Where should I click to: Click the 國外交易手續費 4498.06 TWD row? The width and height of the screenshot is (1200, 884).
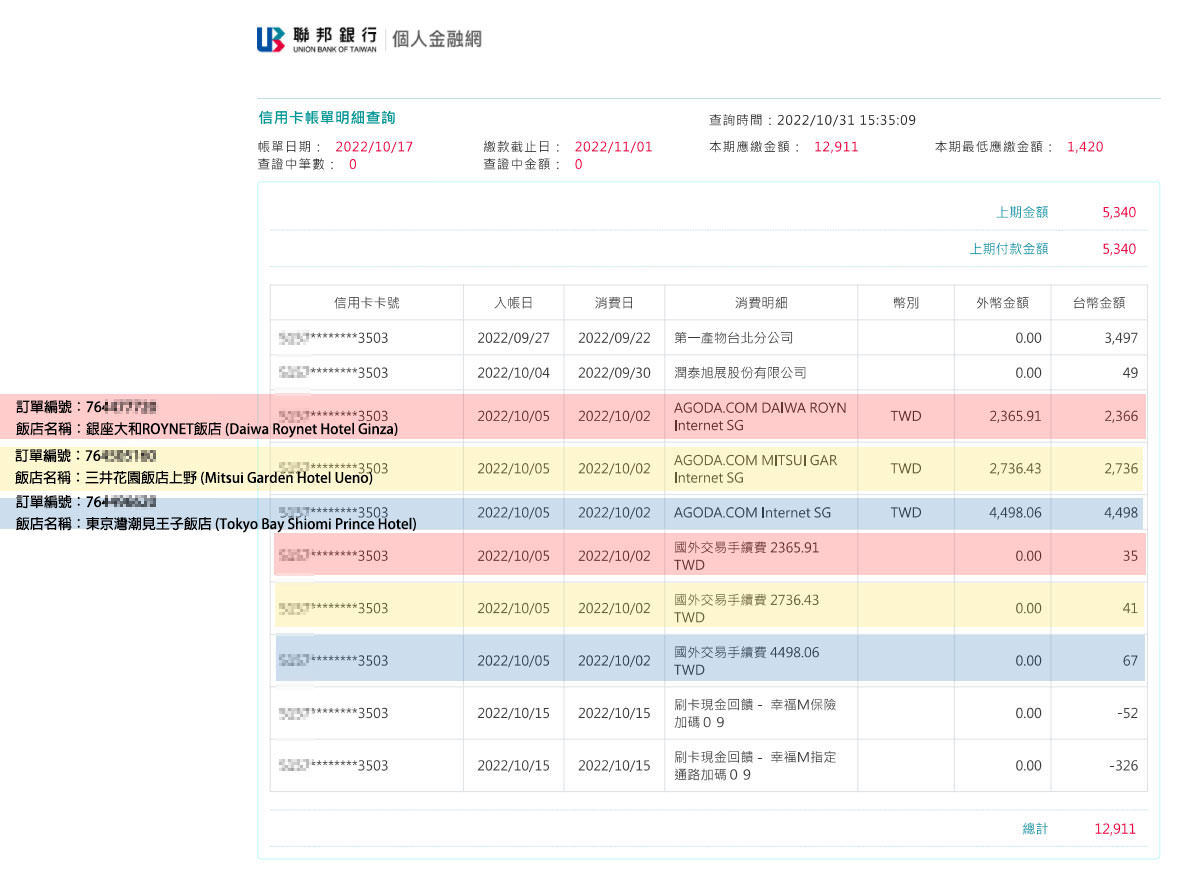pyautogui.click(x=760, y=660)
